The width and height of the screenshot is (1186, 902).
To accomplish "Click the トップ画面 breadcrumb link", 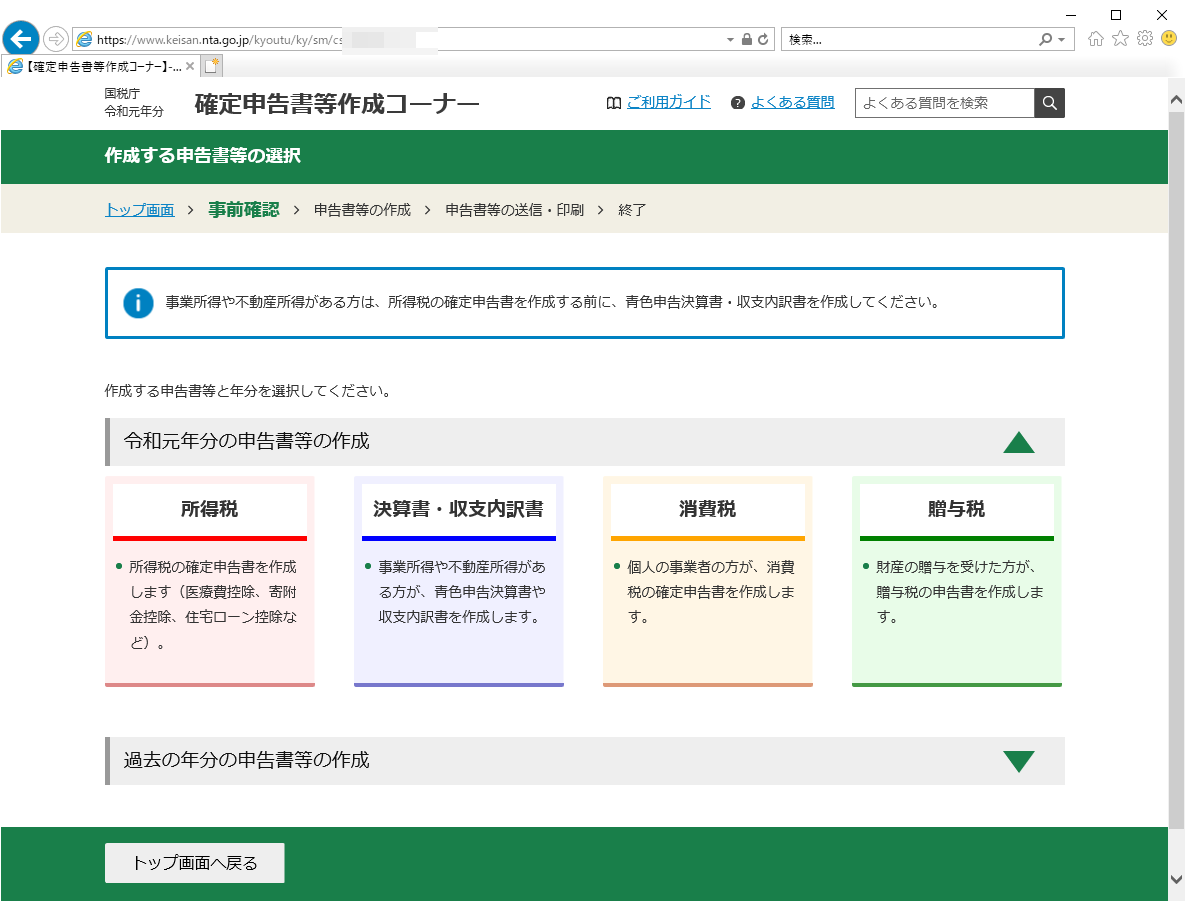I will coord(139,210).
